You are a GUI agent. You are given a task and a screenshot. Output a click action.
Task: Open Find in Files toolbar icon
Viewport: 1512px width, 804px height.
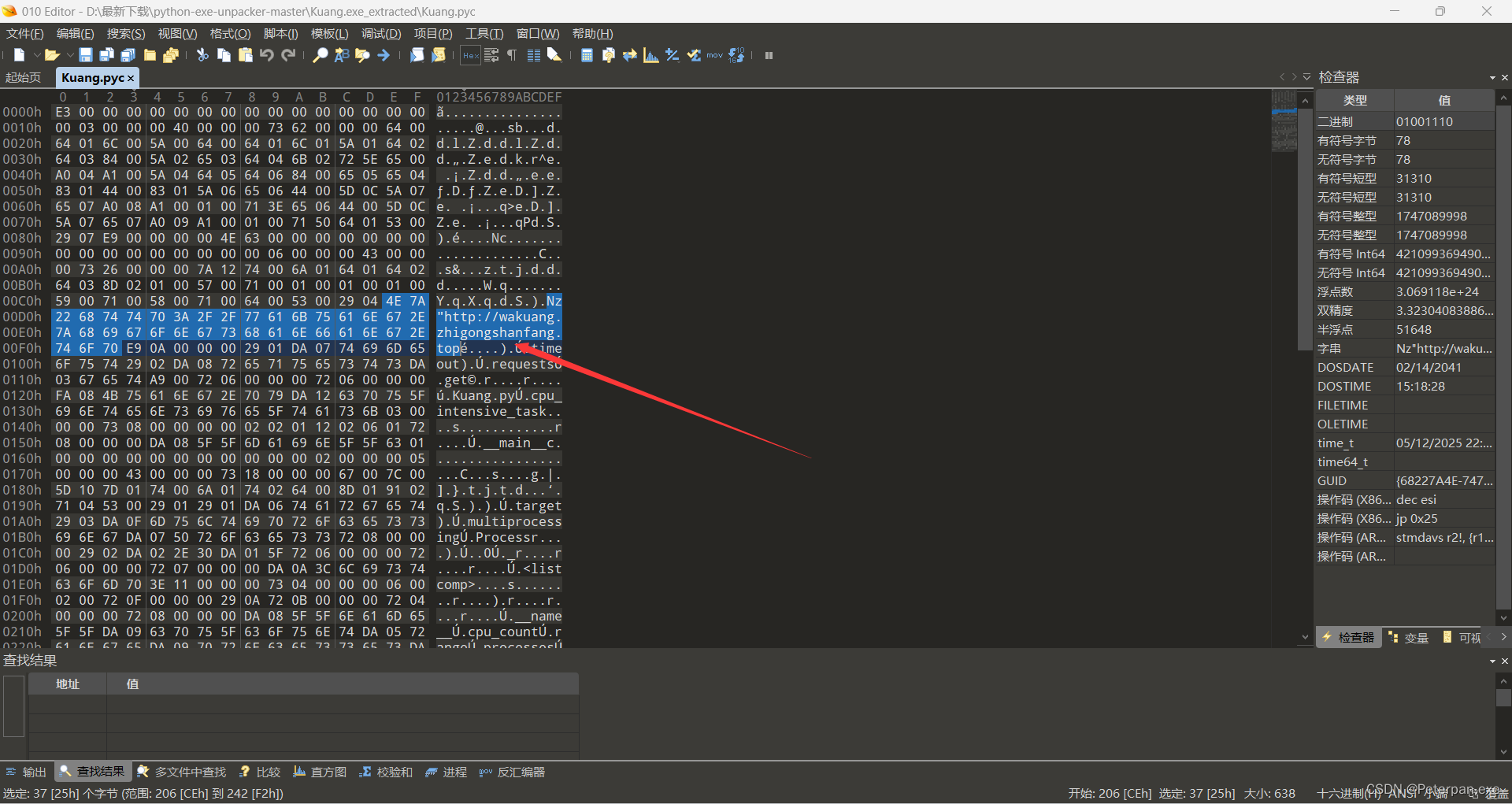pos(362,55)
